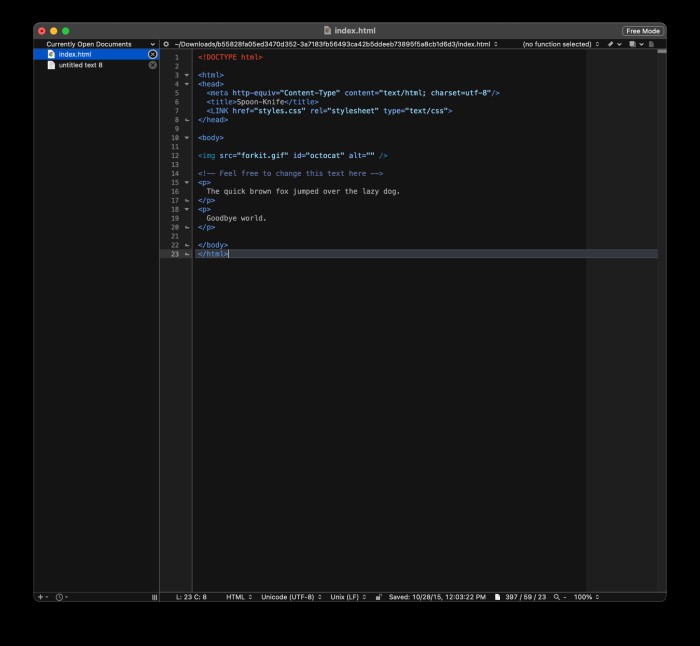Open the HTML language dropdown
Viewport: 700px width, 646px height.
coord(238,597)
